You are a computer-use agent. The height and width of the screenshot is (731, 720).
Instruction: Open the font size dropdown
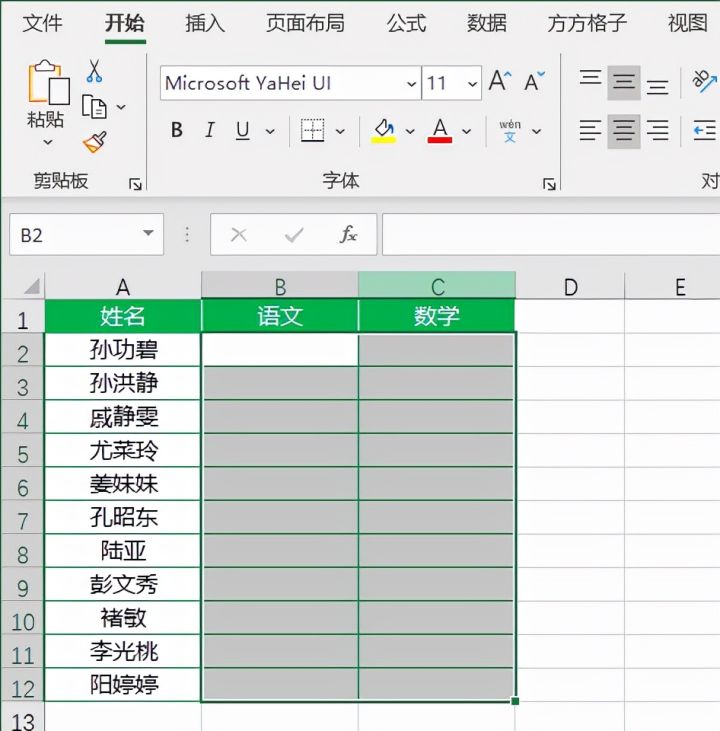coord(472,84)
